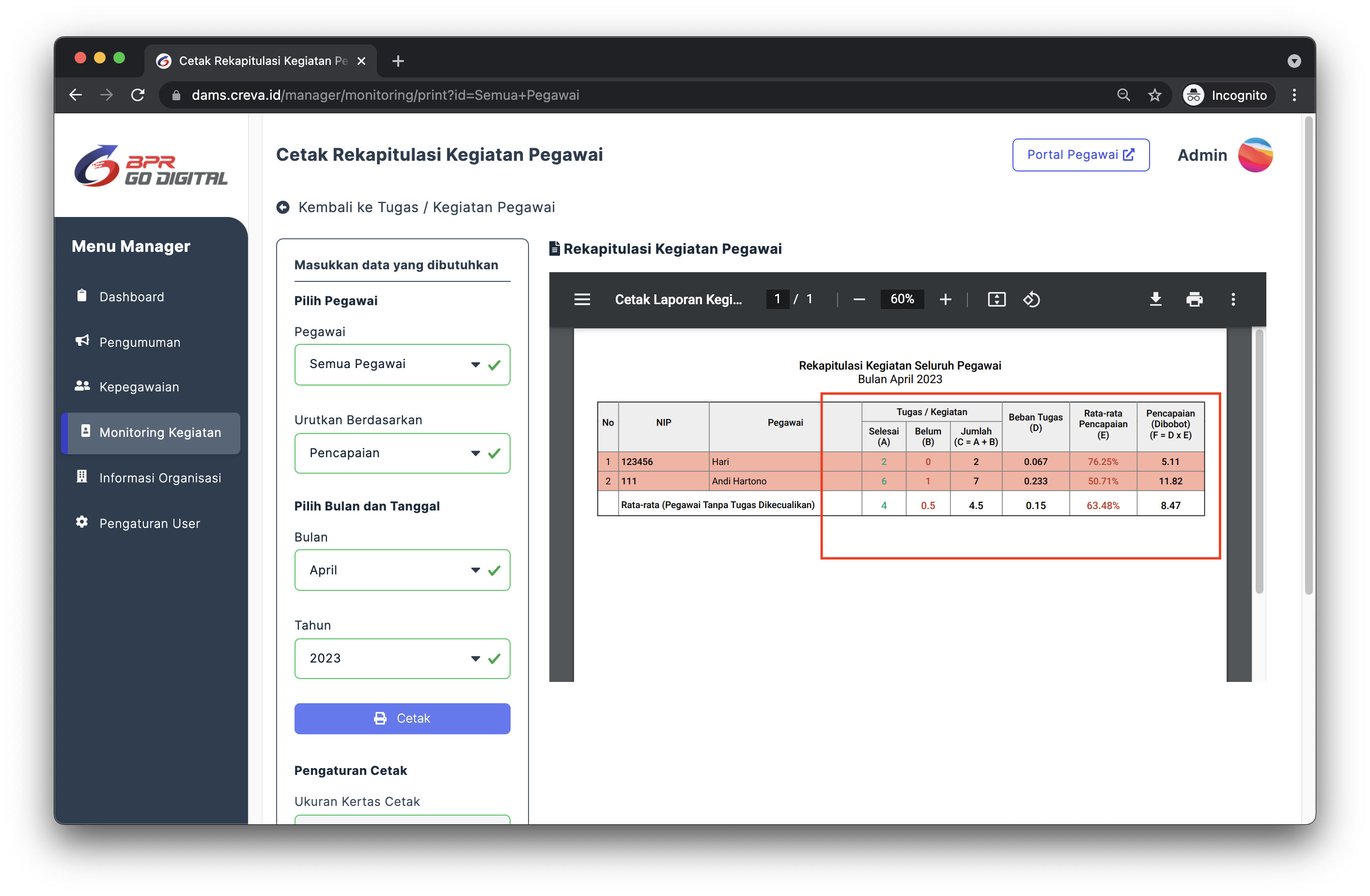Zoom out the PDF with minus icon
The width and height of the screenshot is (1370, 896).
coord(859,299)
